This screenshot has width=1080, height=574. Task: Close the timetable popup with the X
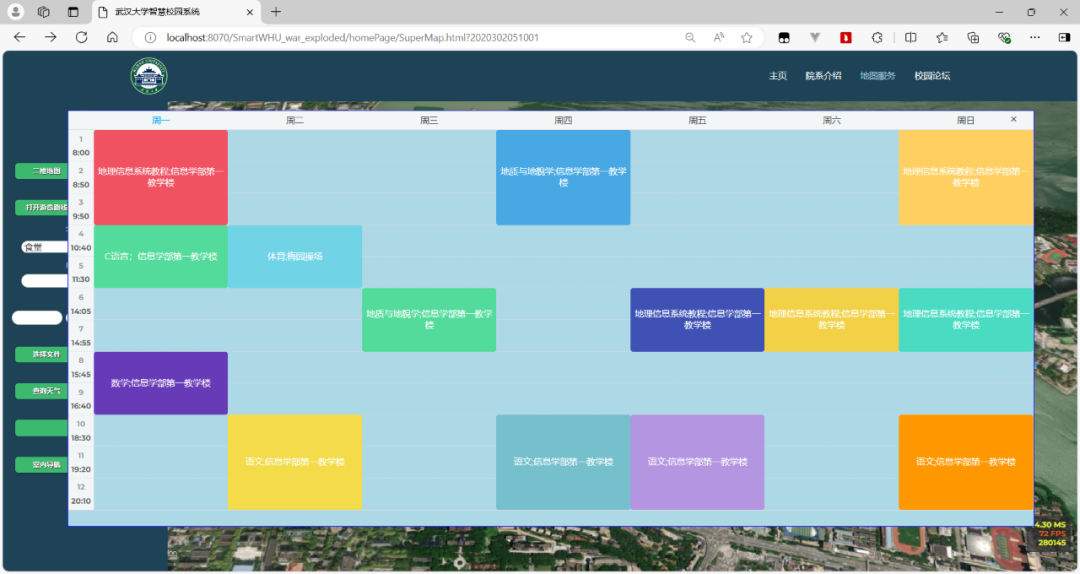tap(1013, 120)
